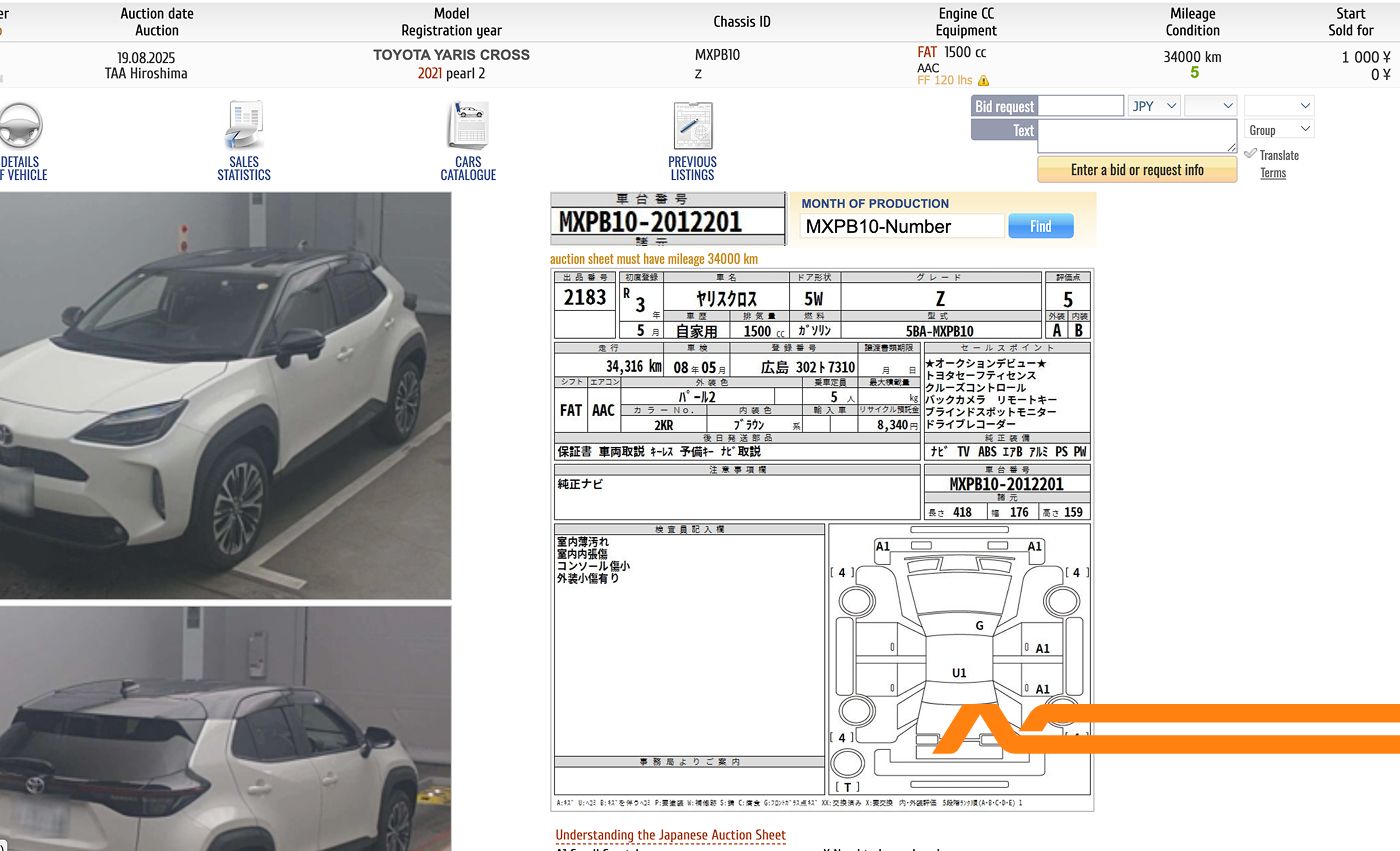Image resolution: width=1400 pixels, height=851 pixels.
Task: Click Enter a bid or request info button
Action: 1137,170
